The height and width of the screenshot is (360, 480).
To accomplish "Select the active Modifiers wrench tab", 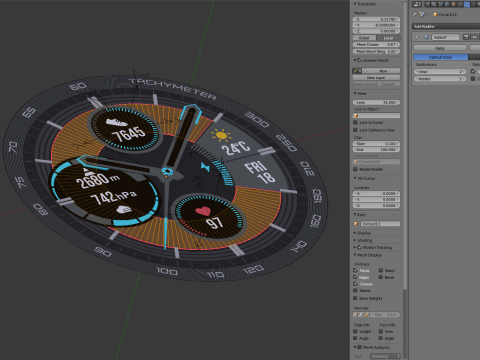I will pos(467,4).
